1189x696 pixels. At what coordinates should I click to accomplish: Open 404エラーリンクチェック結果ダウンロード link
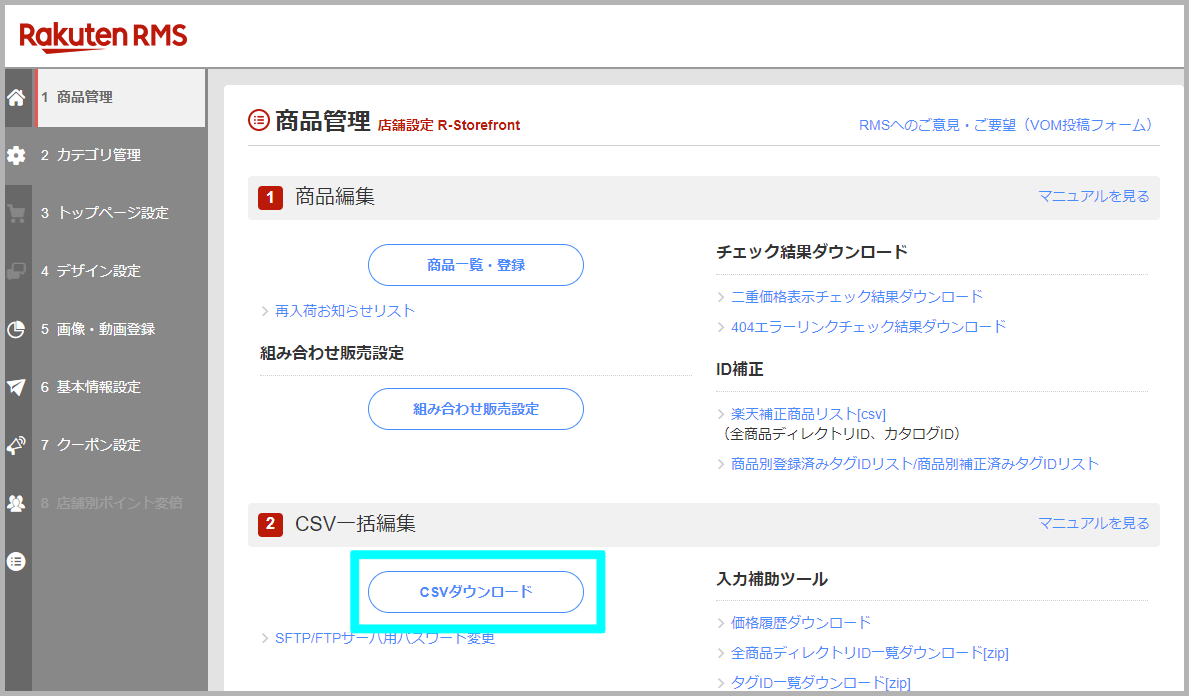pyautogui.click(x=868, y=327)
